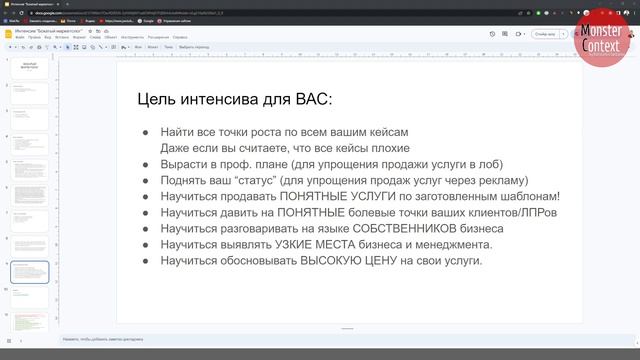Star the presentation with the star icon
Image resolution: width=640 pixels, height=360 pixels.
click(x=90, y=31)
